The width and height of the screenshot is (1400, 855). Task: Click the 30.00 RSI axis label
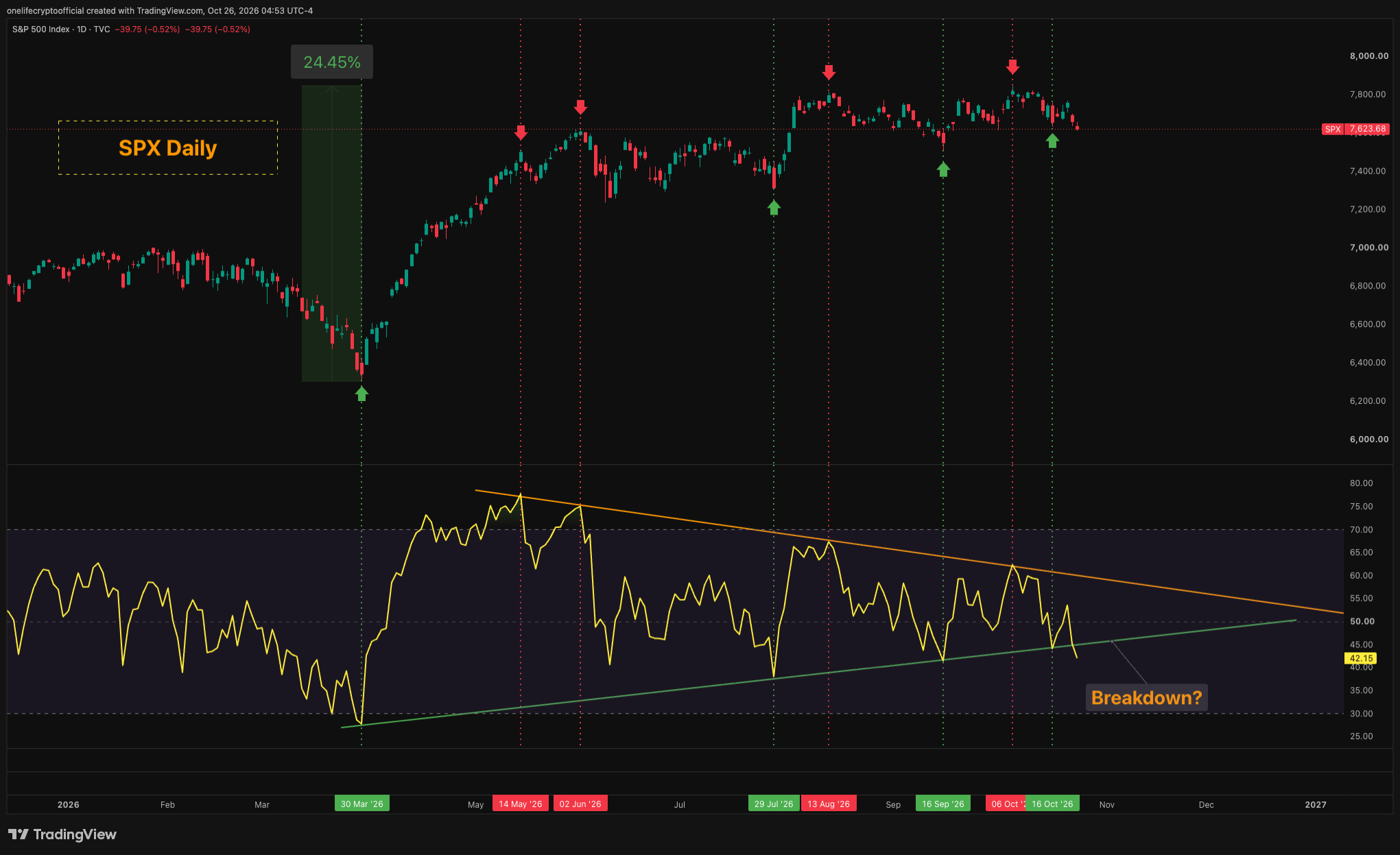[1362, 714]
